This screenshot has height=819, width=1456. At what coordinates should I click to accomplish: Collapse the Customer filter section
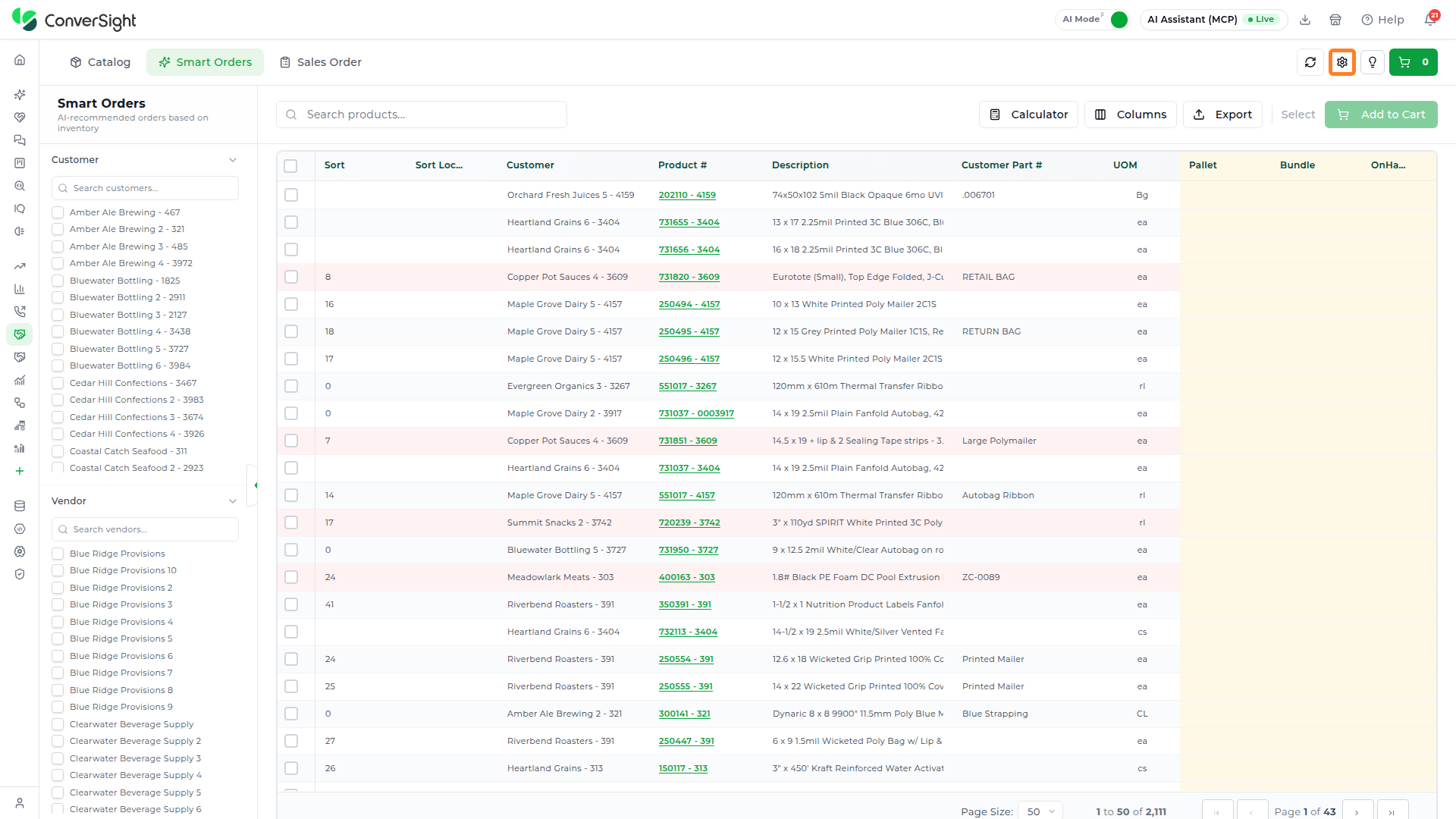click(x=233, y=160)
